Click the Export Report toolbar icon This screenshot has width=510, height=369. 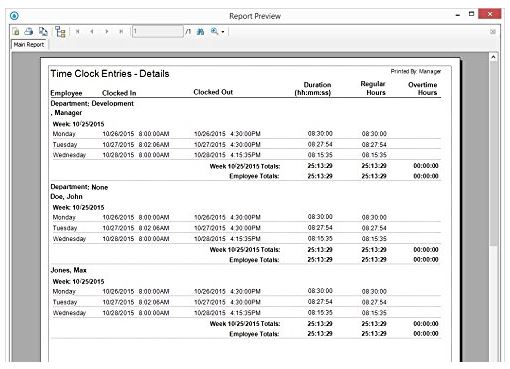(16, 32)
